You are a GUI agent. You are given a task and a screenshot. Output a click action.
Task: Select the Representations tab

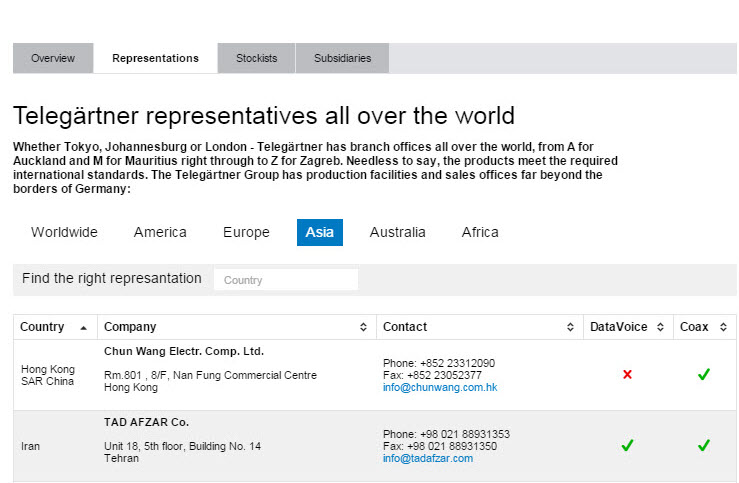(x=156, y=58)
